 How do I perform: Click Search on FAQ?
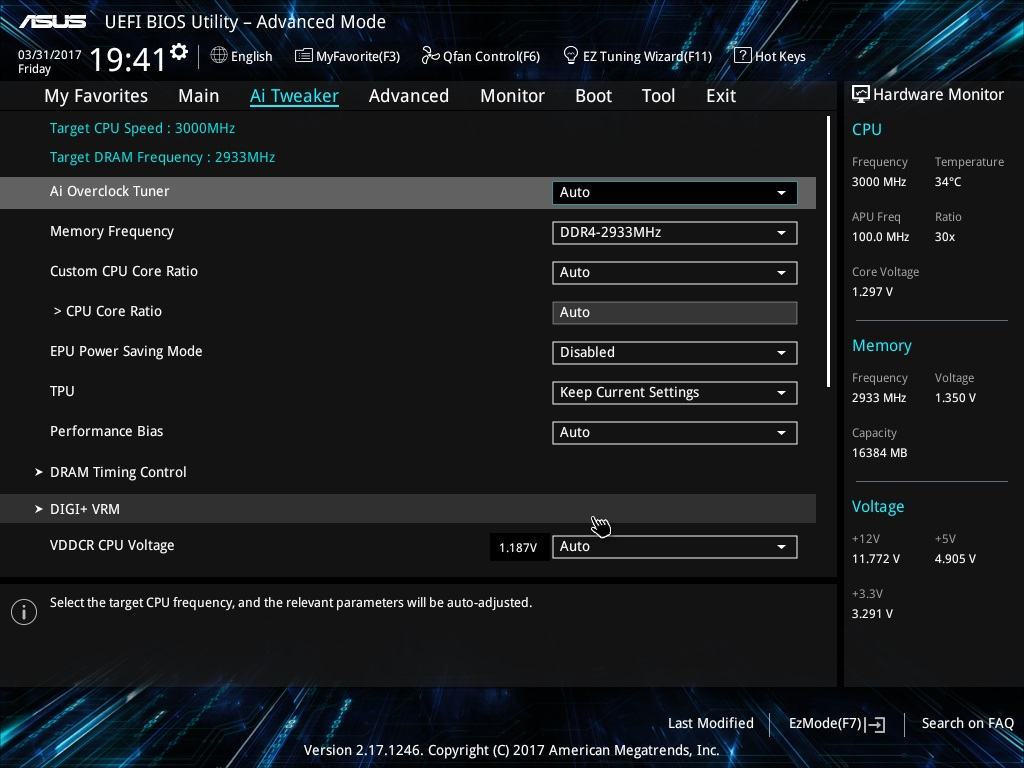coord(967,724)
